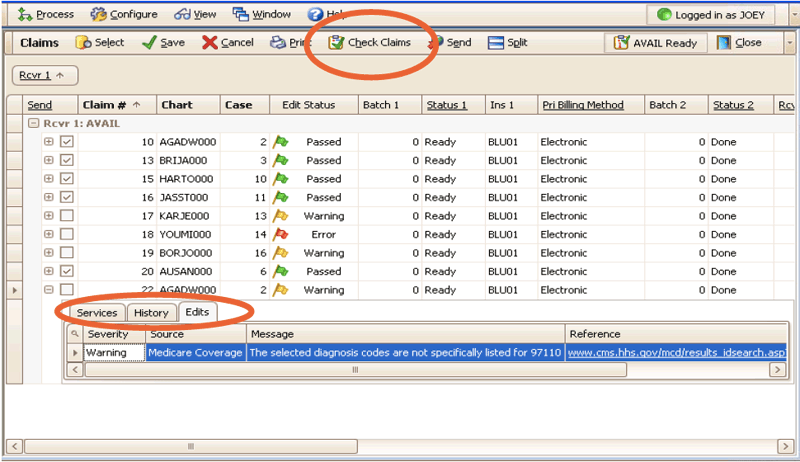This screenshot has width=800, height=462.
Task: Expand claim 16 JASST000 row
Action: [x=48, y=197]
